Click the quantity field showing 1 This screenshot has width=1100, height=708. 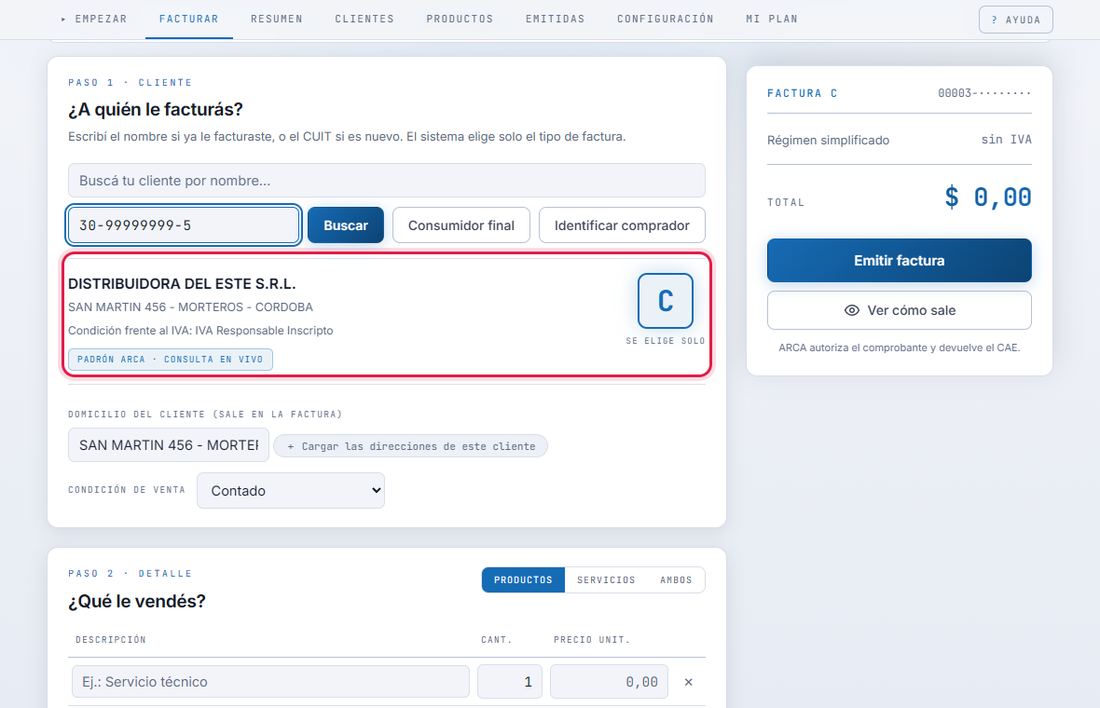(510, 681)
